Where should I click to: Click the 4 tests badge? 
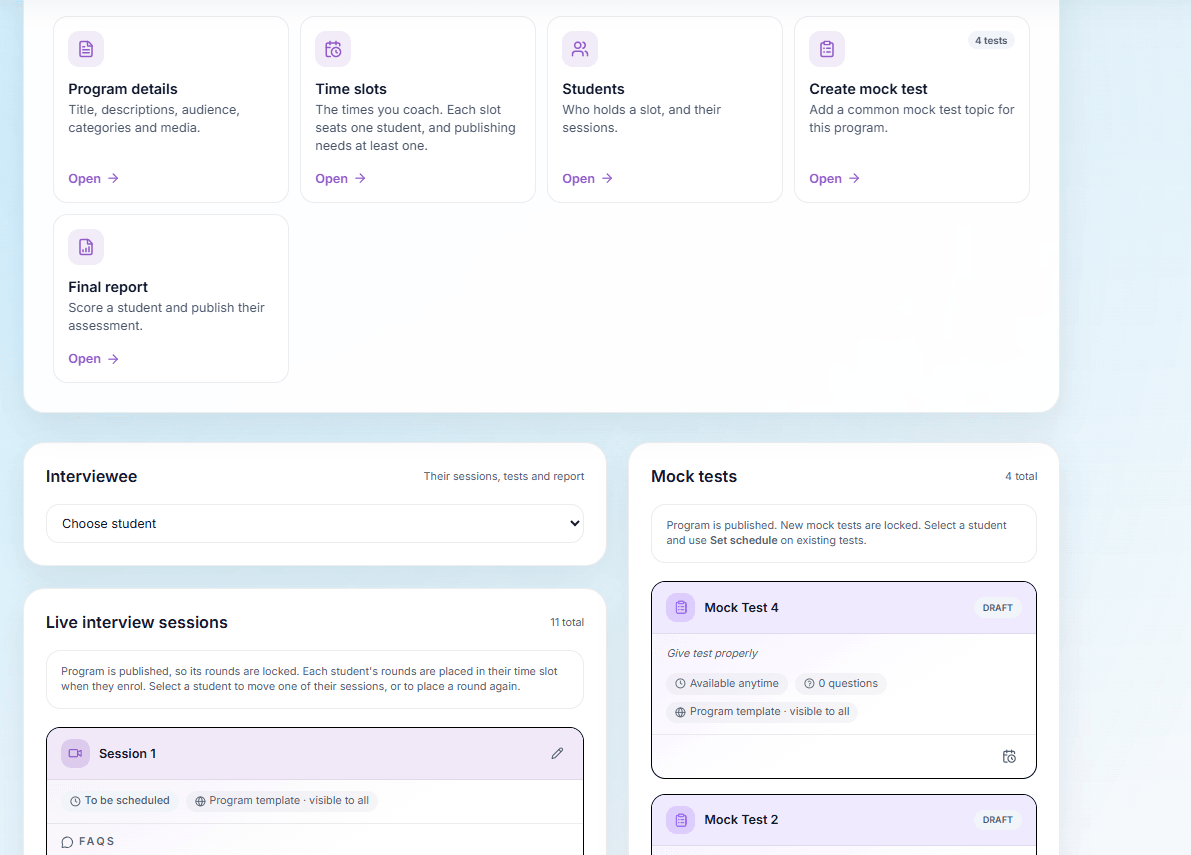tap(990, 41)
